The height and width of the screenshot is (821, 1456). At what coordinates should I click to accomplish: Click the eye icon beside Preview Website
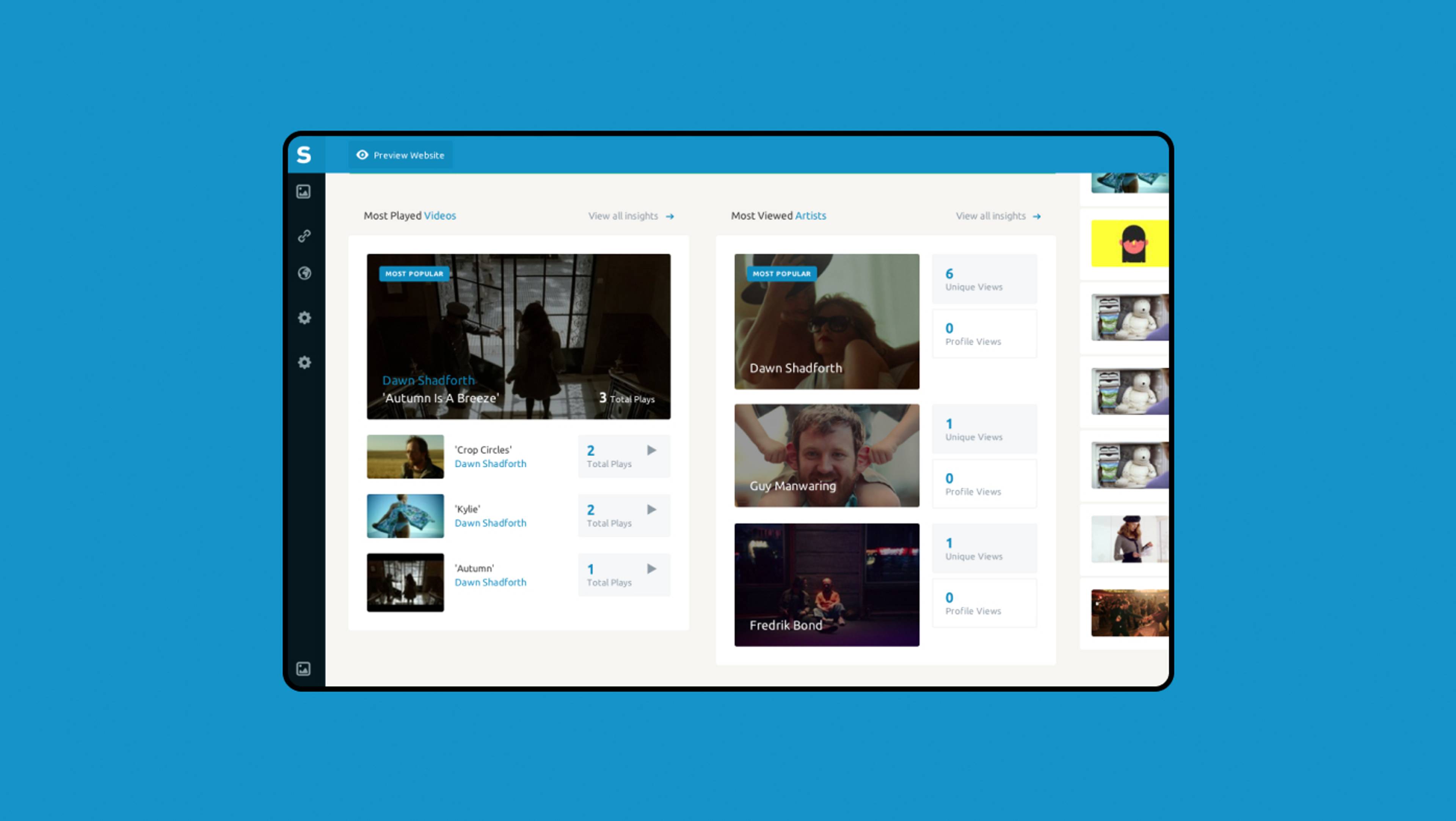(362, 155)
